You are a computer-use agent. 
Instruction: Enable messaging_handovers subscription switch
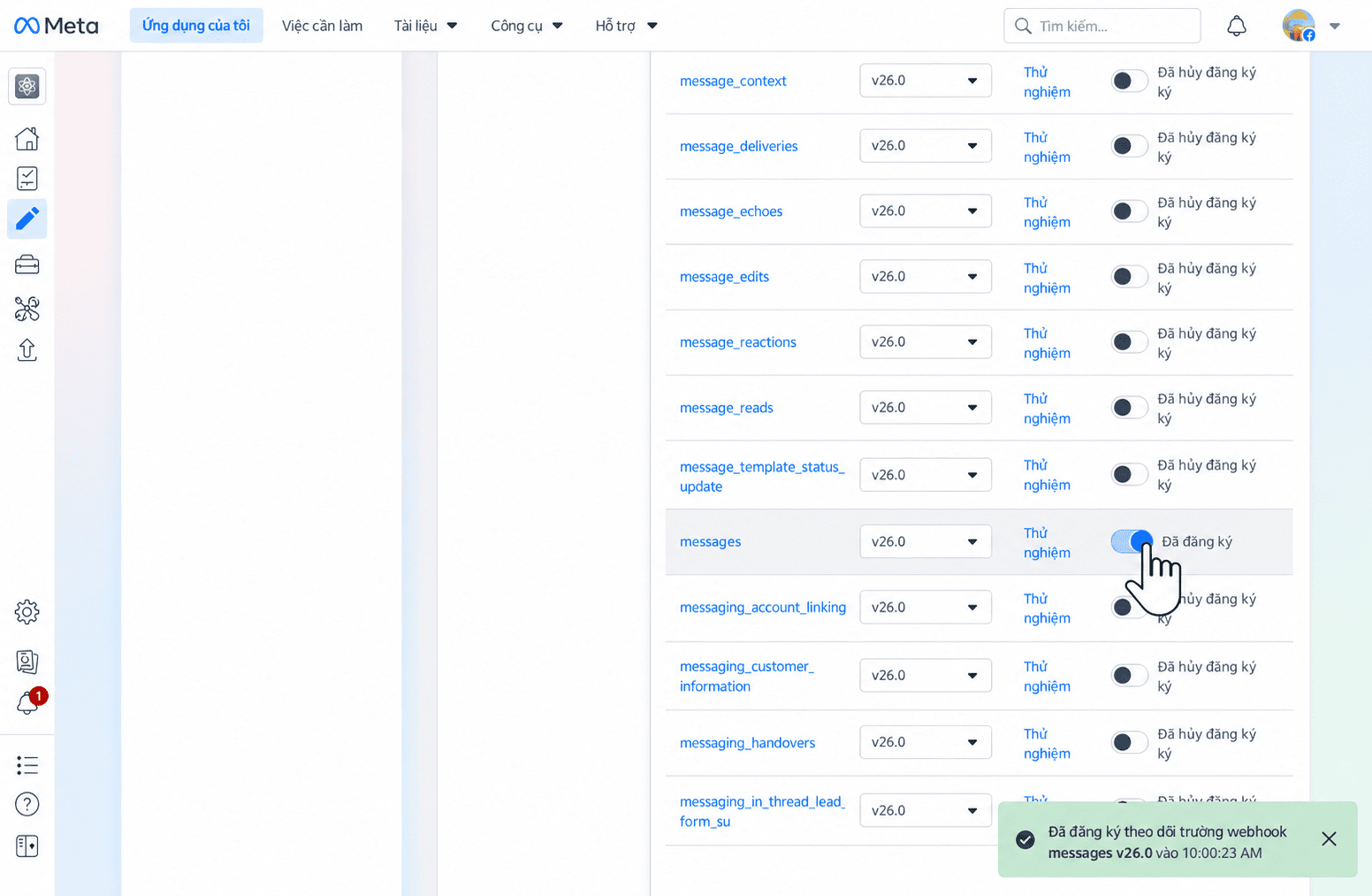pyautogui.click(x=1129, y=743)
